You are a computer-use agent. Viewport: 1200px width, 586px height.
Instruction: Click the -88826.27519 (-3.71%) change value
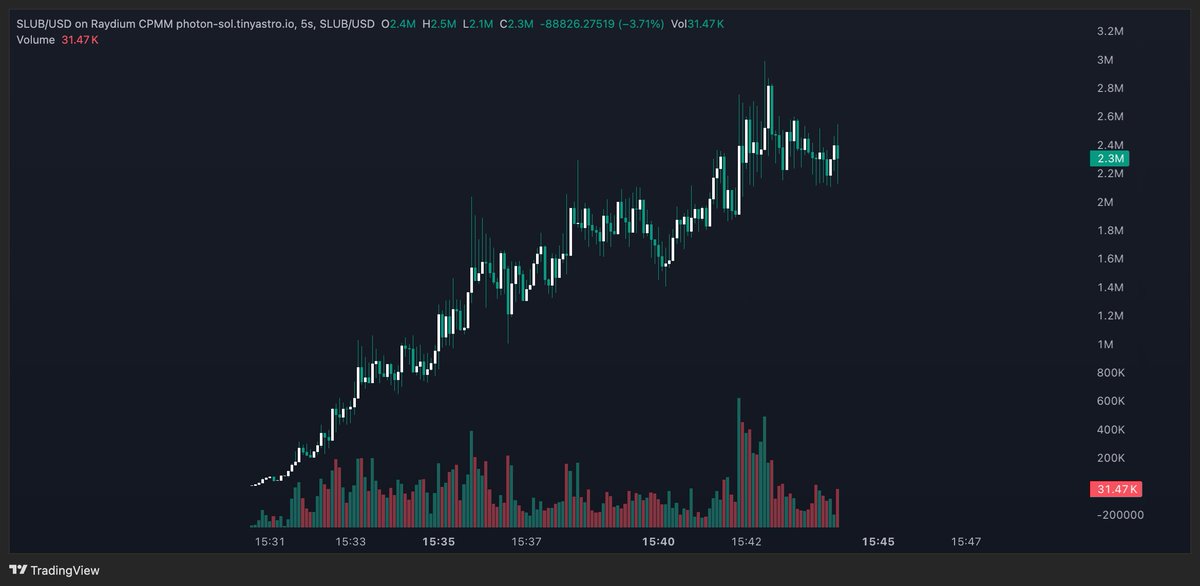tap(602, 22)
